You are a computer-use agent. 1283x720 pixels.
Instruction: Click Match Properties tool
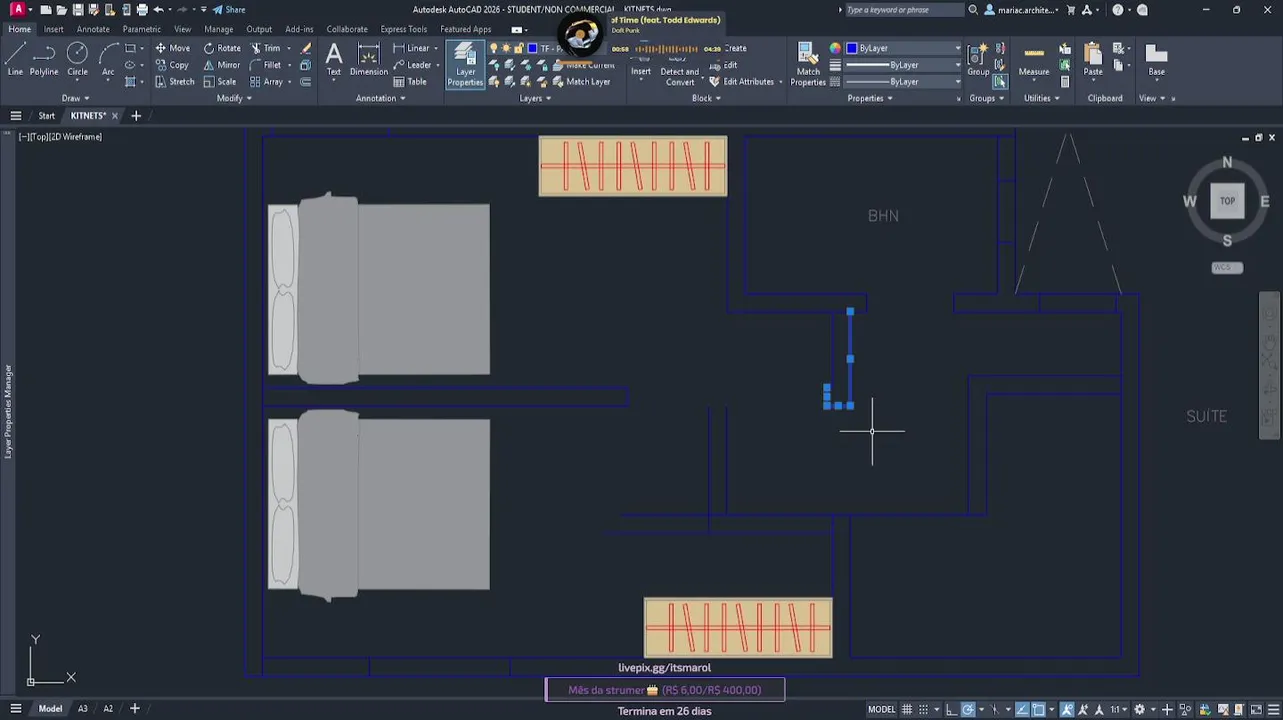pos(808,64)
